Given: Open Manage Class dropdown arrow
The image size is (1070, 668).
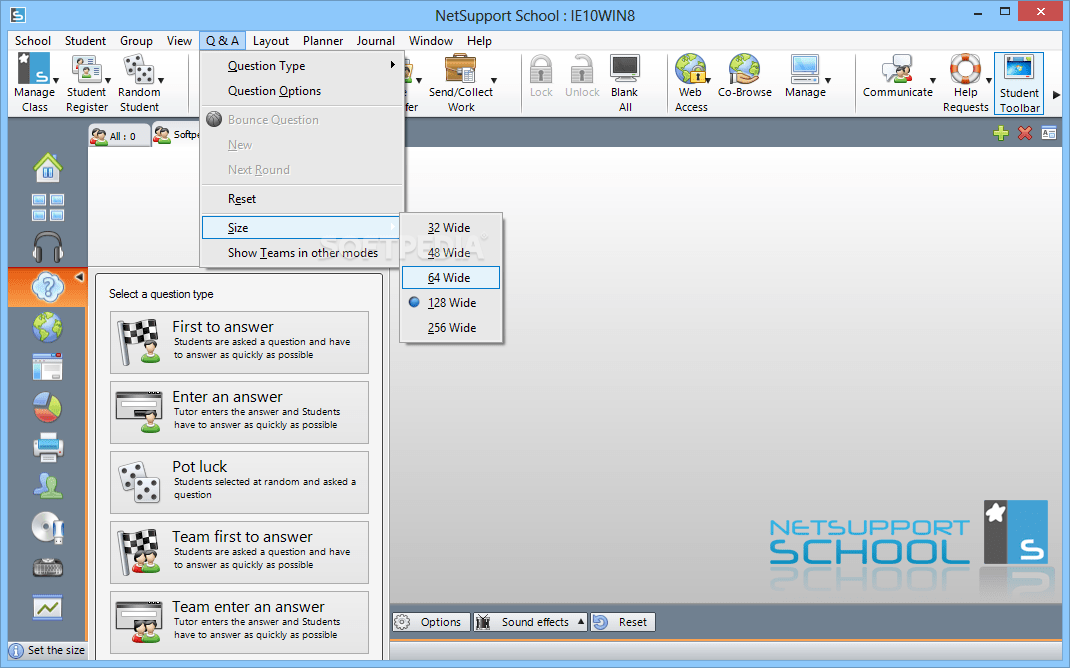Looking at the screenshot, I should pyautogui.click(x=56, y=81).
